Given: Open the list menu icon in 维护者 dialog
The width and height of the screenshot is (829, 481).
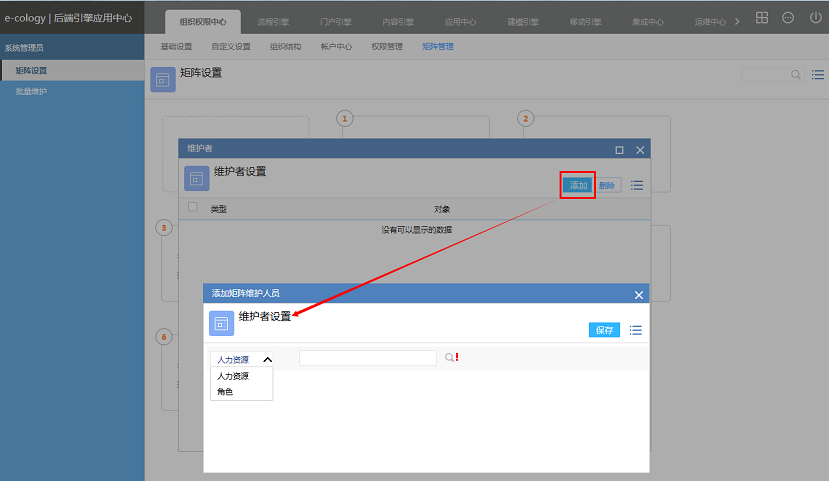Looking at the screenshot, I should click(x=637, y=186).
